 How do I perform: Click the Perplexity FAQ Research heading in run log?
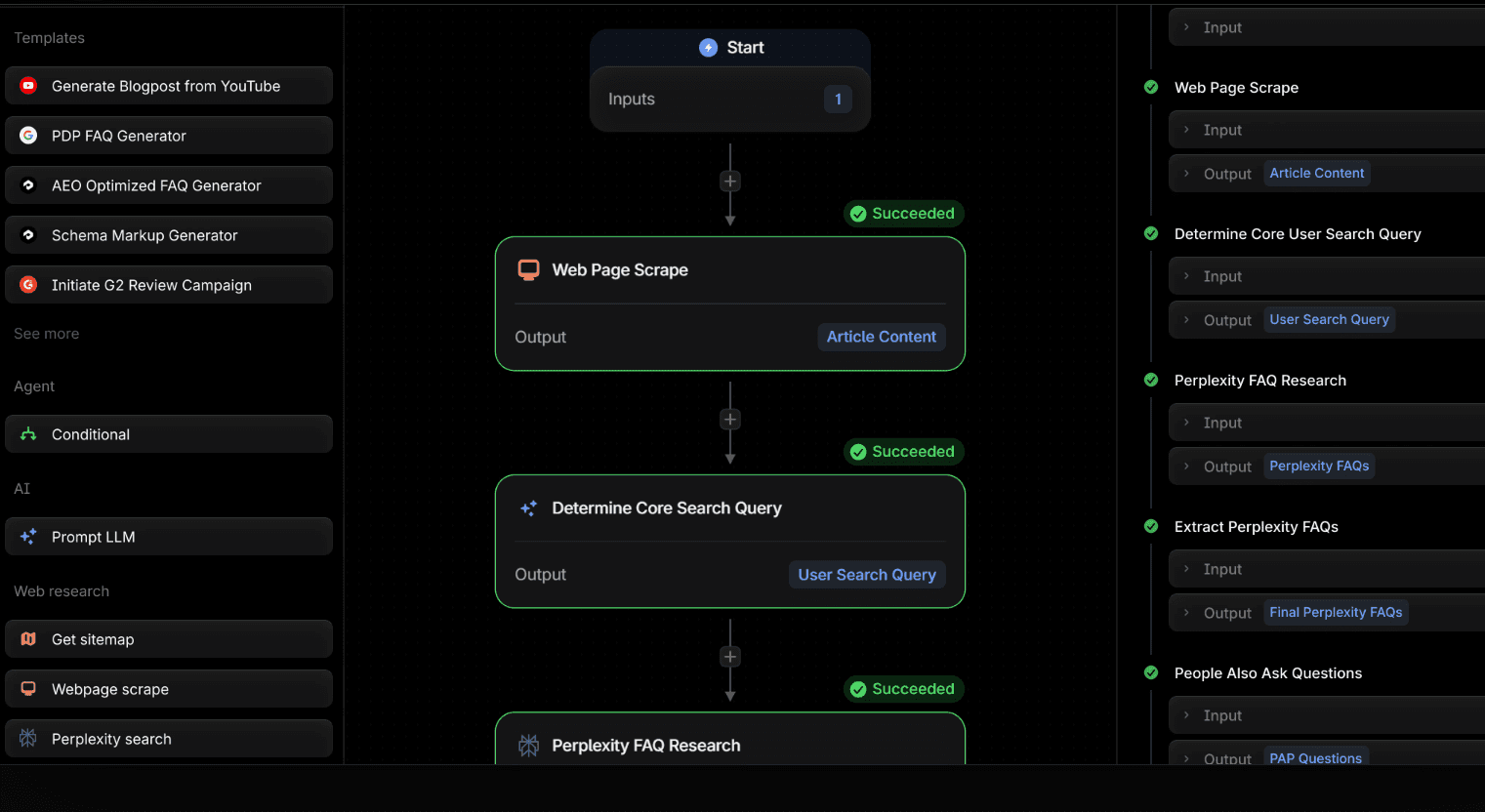(1260, 381)
